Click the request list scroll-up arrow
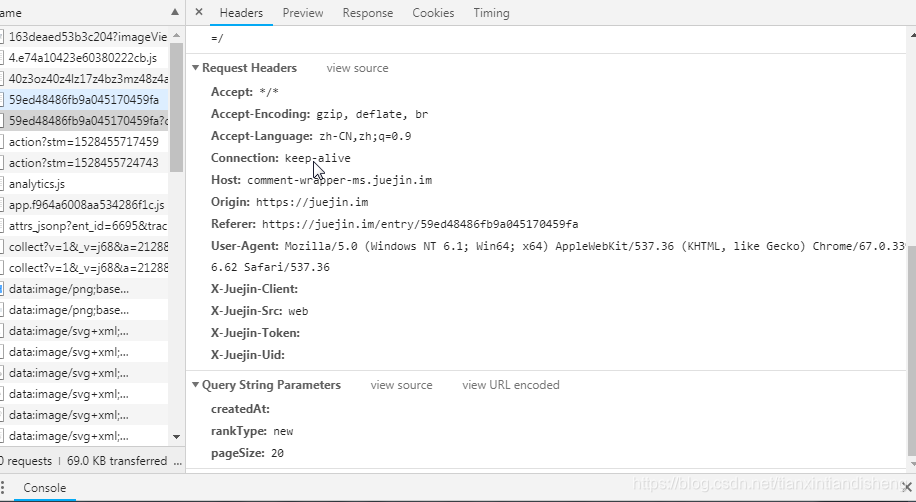Screen dimensions: 916x502 pos(176,36)
